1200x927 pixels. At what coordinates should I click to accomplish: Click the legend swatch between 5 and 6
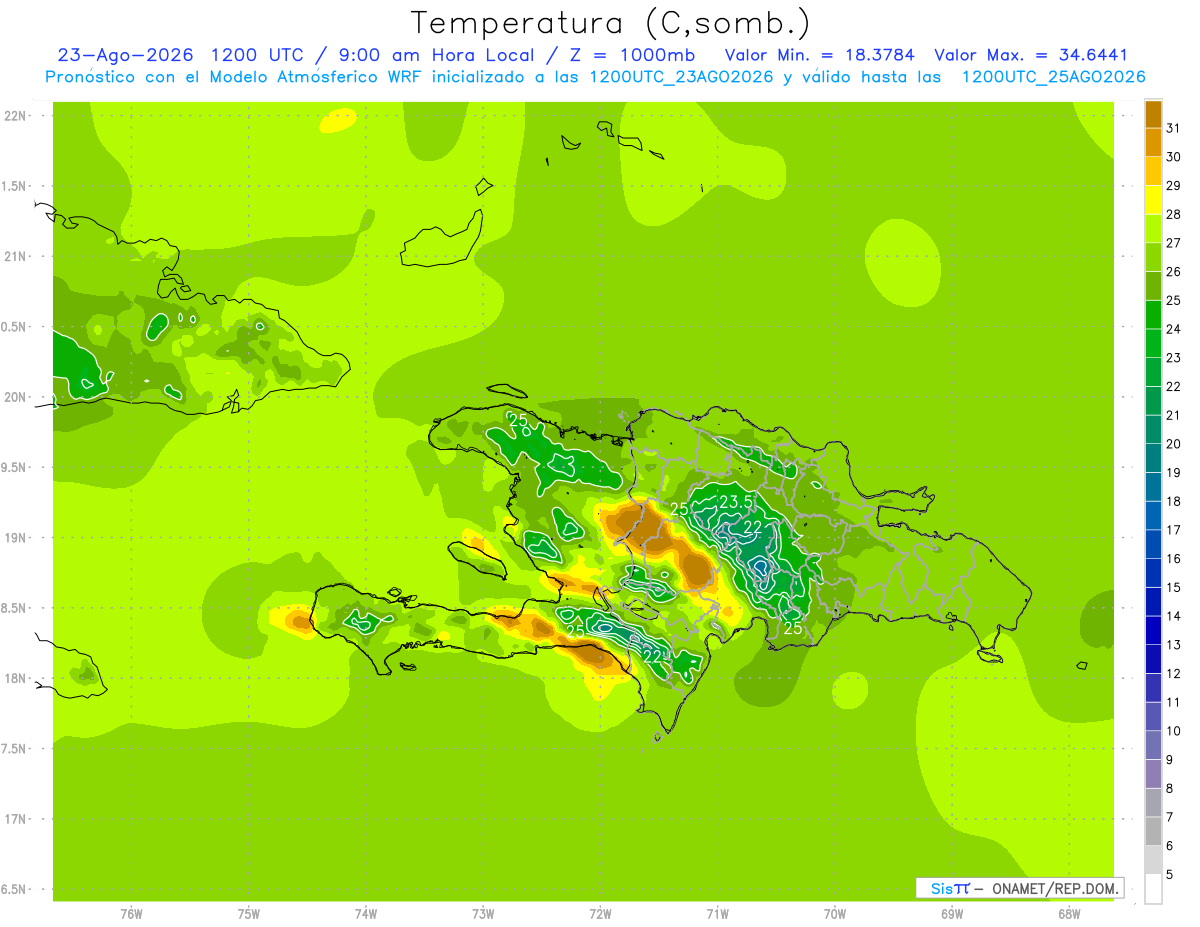click(1153, 860)
